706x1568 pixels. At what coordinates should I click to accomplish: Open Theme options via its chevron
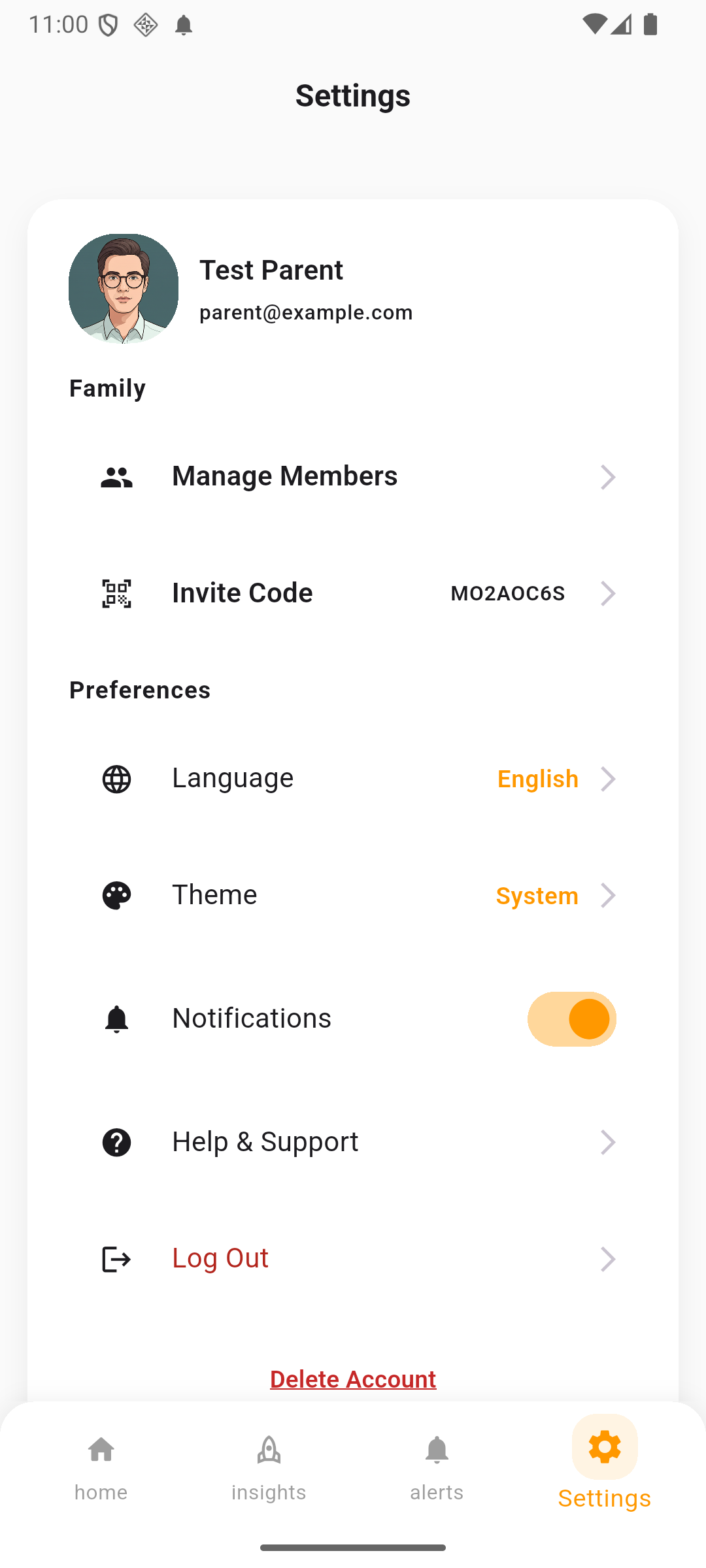(x=608, y=895)
